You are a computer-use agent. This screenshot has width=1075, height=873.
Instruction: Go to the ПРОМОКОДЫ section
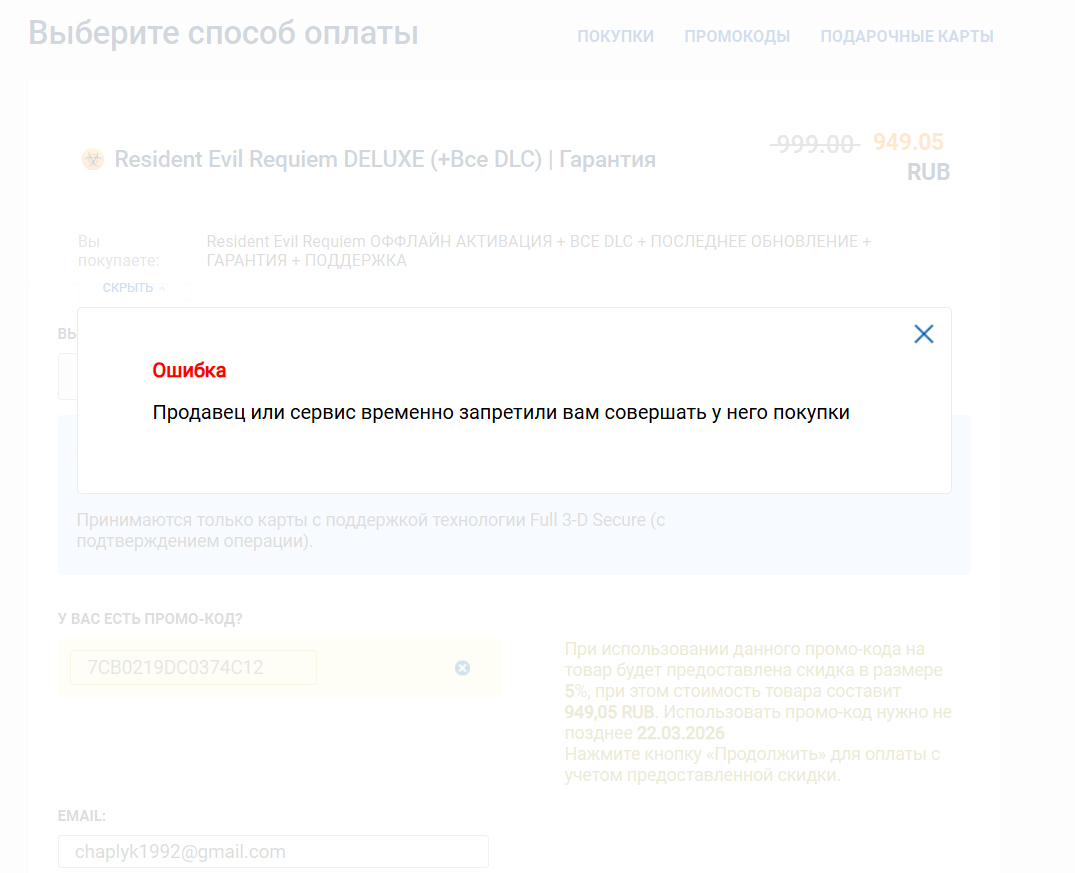[x=737, y=36]
